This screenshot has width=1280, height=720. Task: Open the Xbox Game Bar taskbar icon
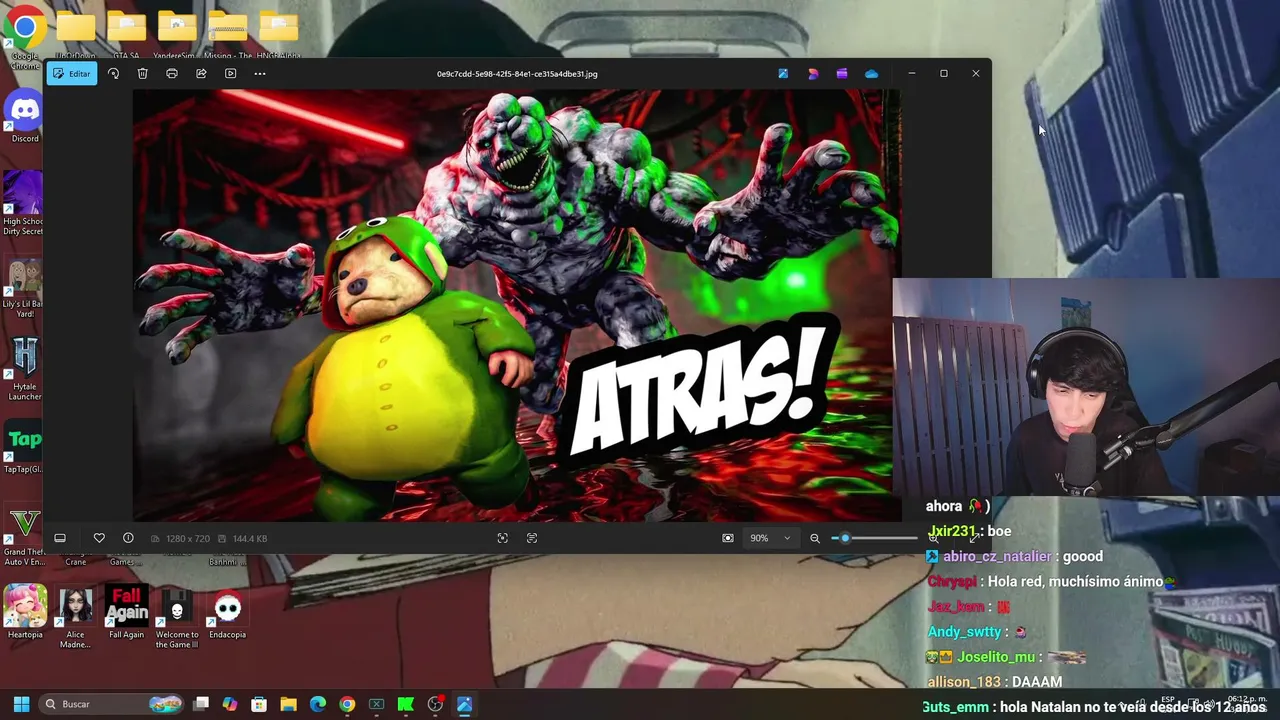pyautogui.click(x=376, y=704)
